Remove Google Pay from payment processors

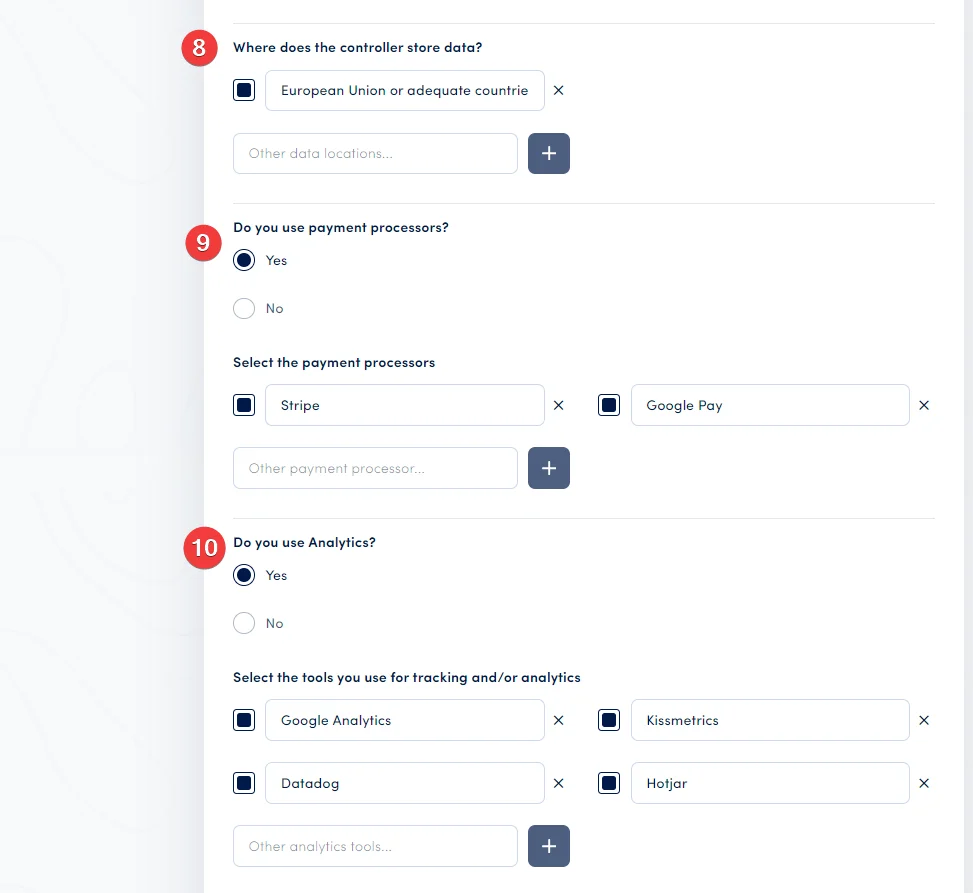(923, 405)
